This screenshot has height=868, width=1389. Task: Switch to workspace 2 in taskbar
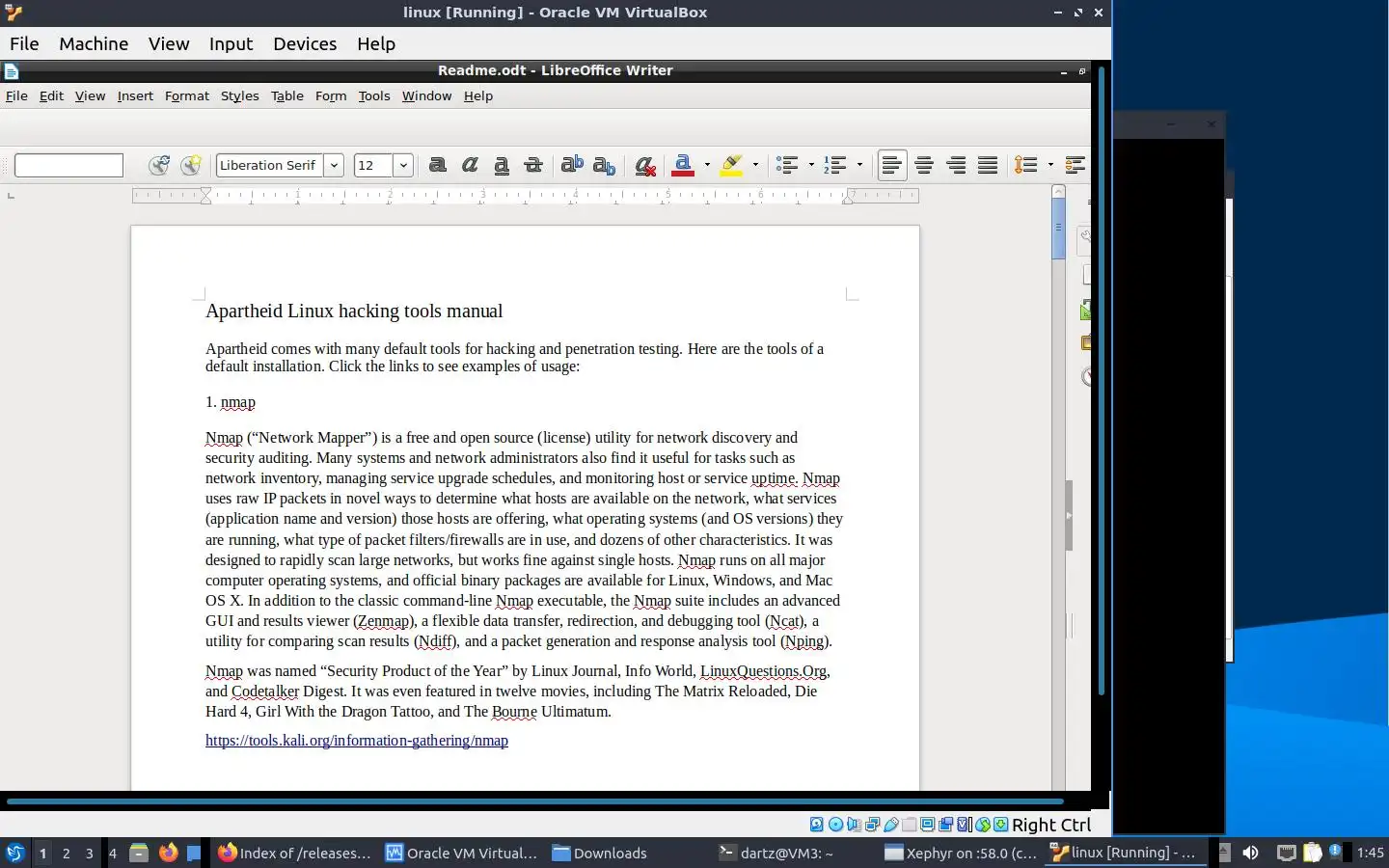coord(66,853)
